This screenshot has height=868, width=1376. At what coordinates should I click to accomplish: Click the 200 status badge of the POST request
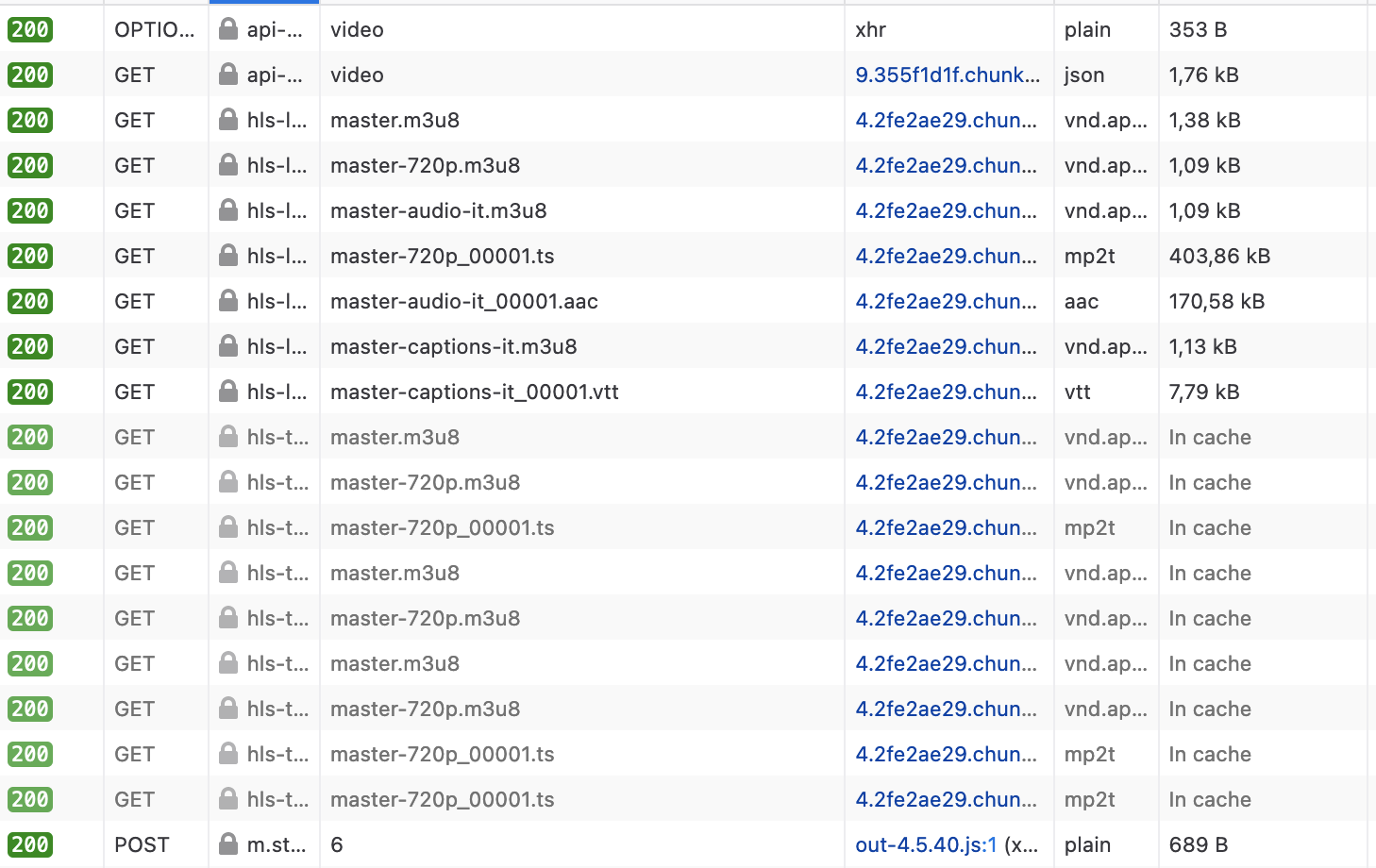30,844
